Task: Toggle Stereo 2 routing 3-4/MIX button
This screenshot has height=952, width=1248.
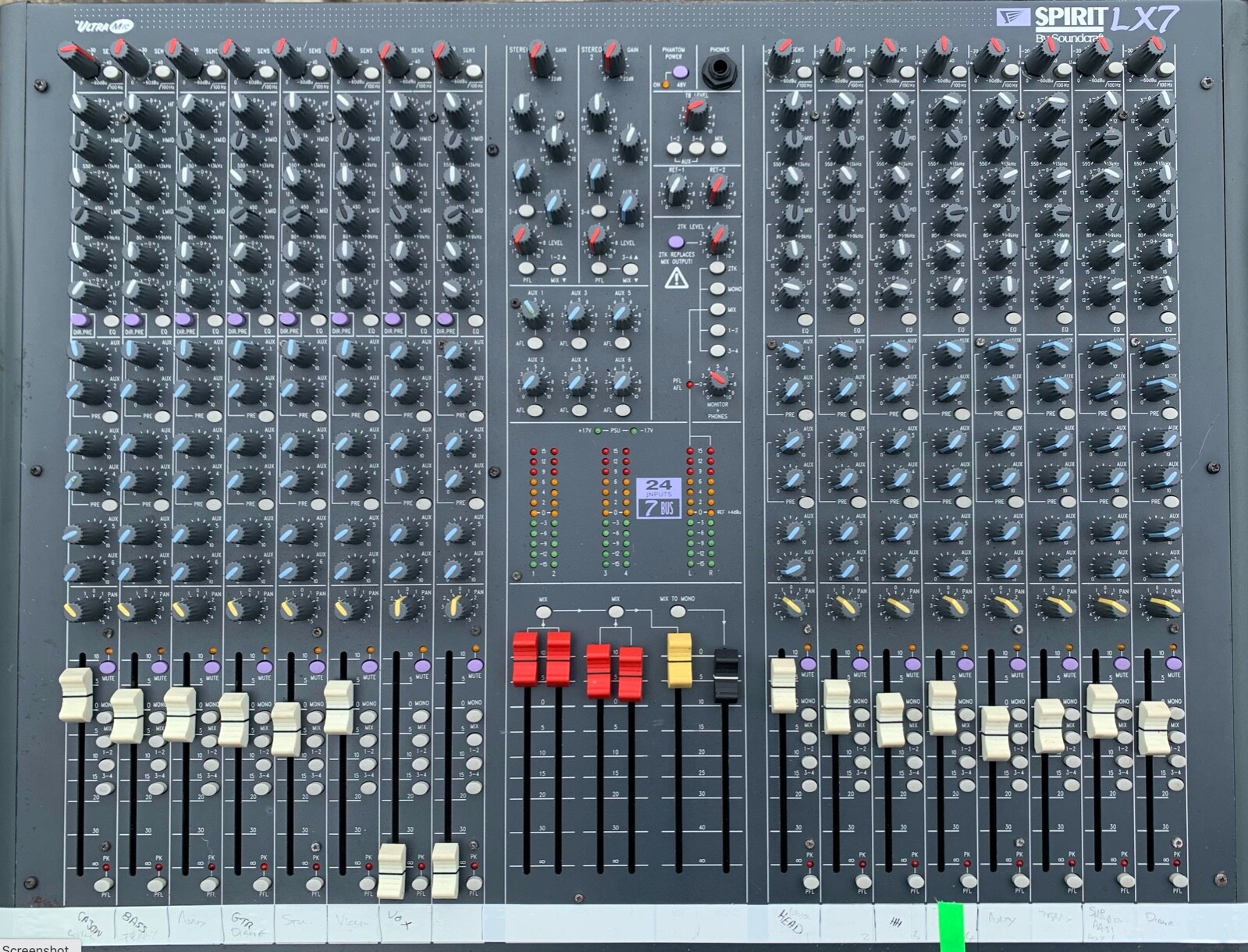Action: tap(629, 269)
